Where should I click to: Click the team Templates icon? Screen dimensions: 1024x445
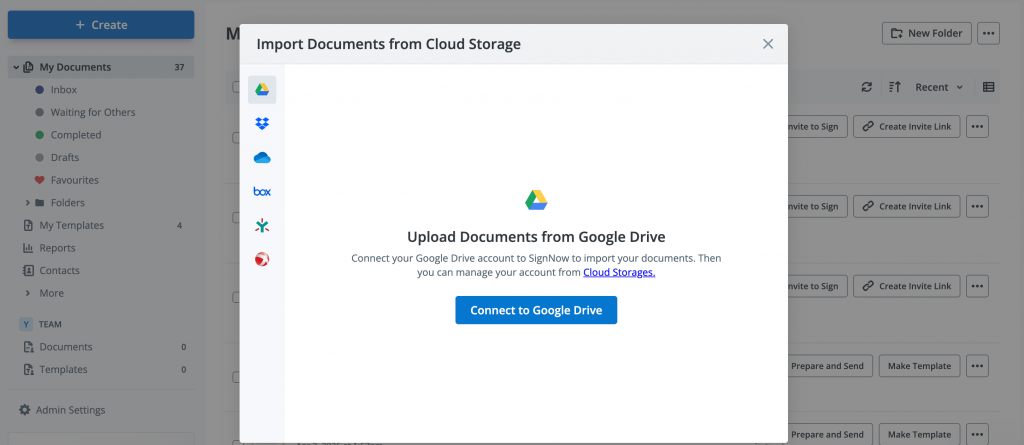(x=28, y=369)
